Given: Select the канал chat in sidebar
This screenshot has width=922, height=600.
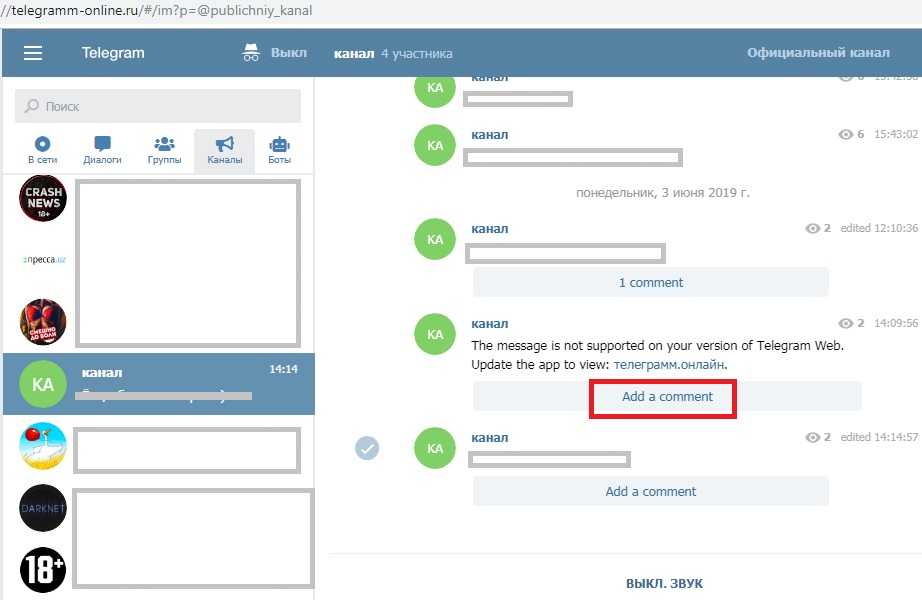Looking at the screenshot, I should tap(159, 384).
